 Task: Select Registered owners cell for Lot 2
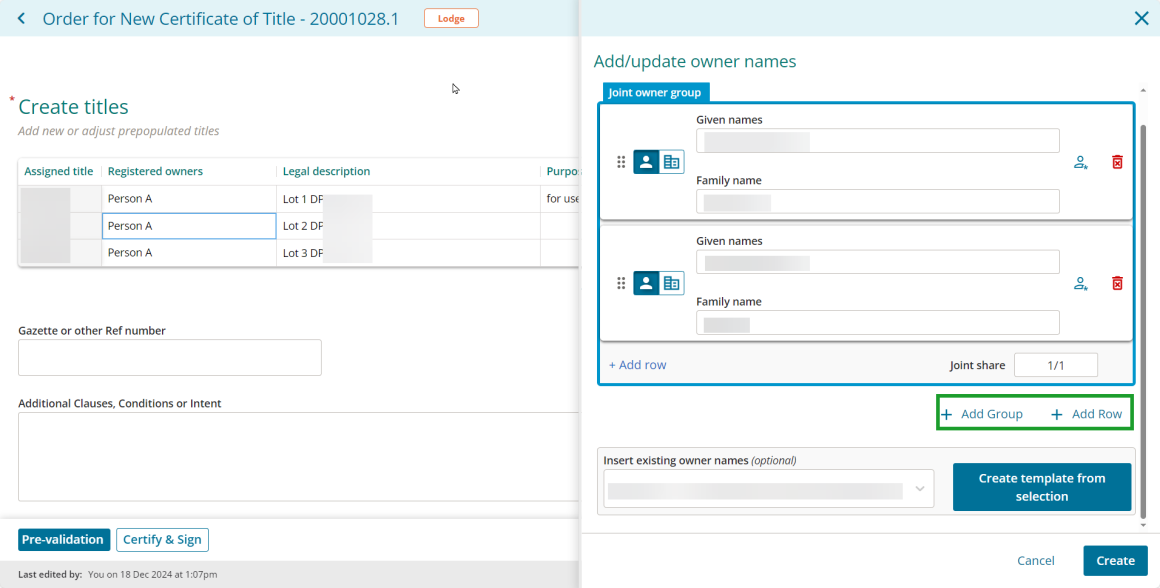[x=189, y=226]
